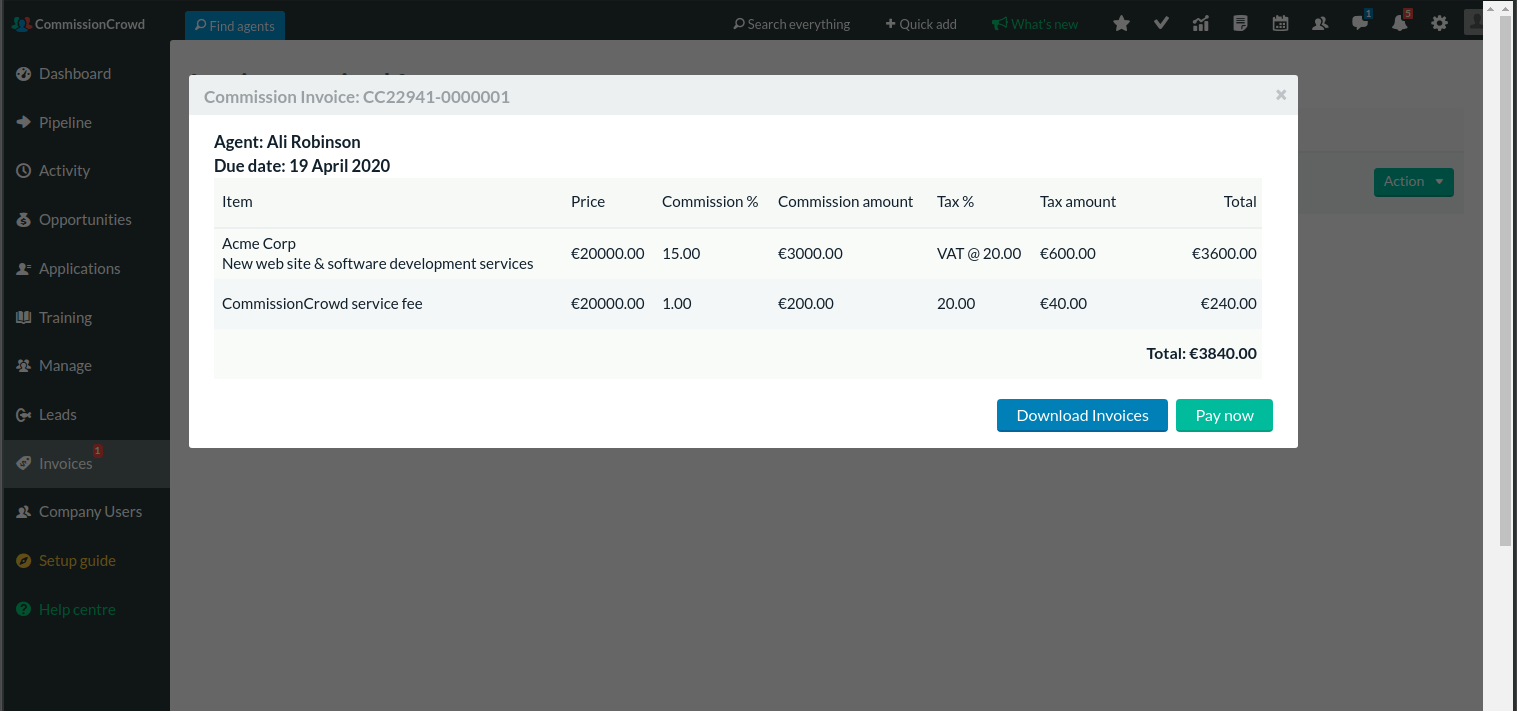
Task: Open the checkmark tasks icon
Action: (x=1161, y=24)
